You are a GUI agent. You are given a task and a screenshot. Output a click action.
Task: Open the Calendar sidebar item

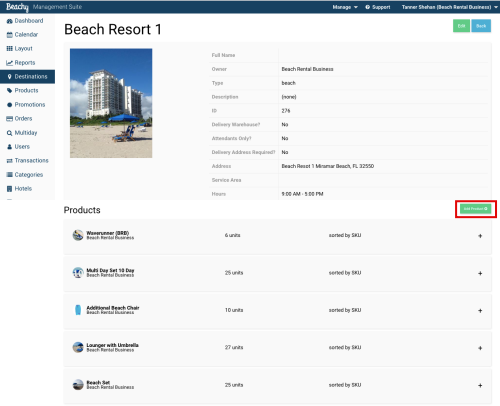click(27, 35)
